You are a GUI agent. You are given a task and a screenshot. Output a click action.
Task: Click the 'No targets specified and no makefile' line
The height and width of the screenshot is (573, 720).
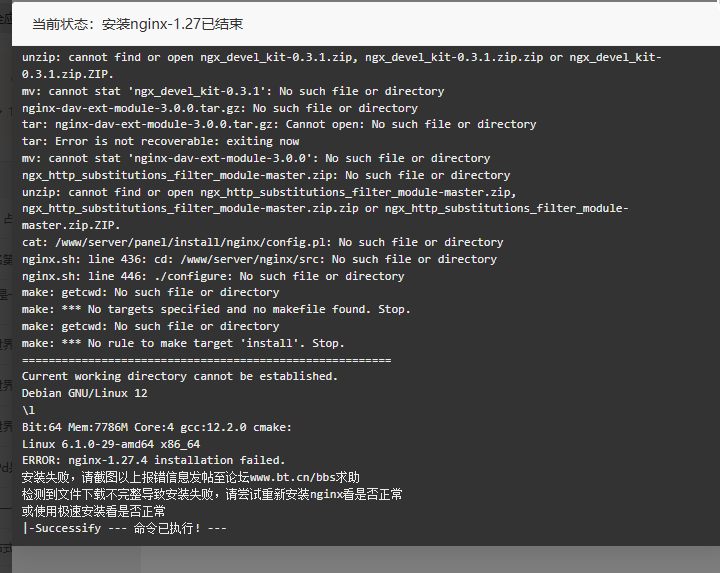coord(216,309)
